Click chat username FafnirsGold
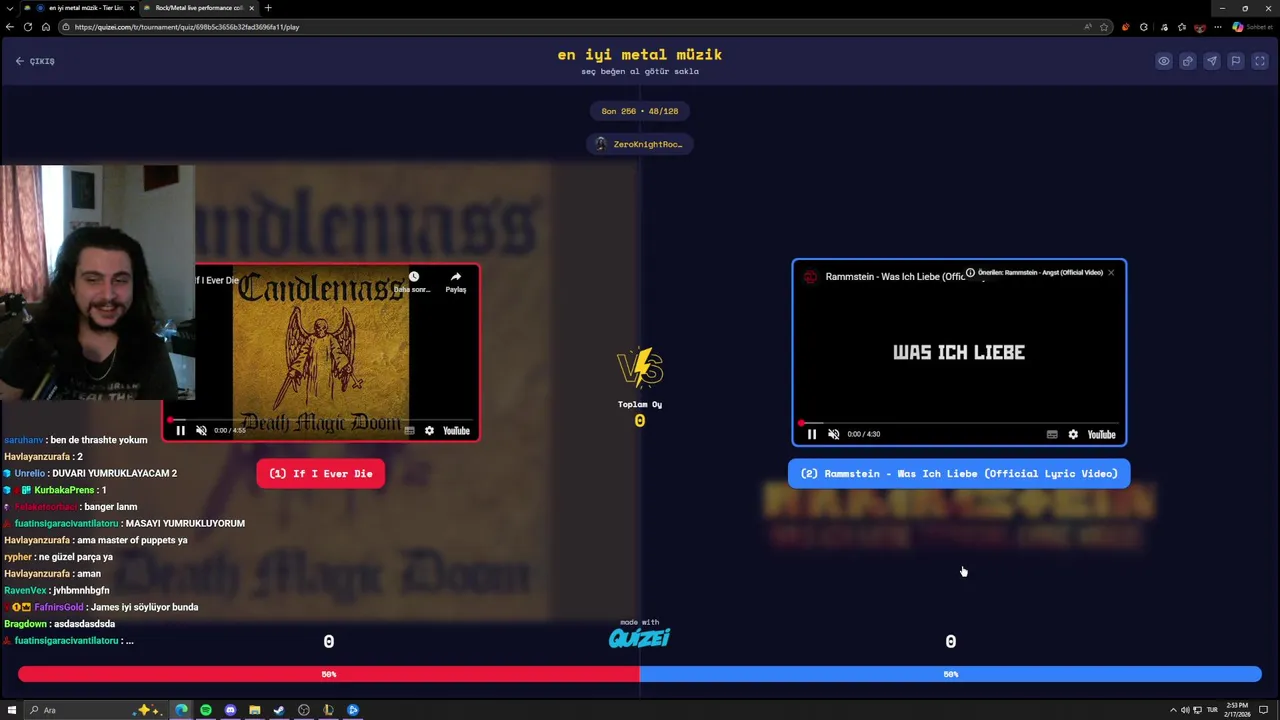 tap(59, 607)
